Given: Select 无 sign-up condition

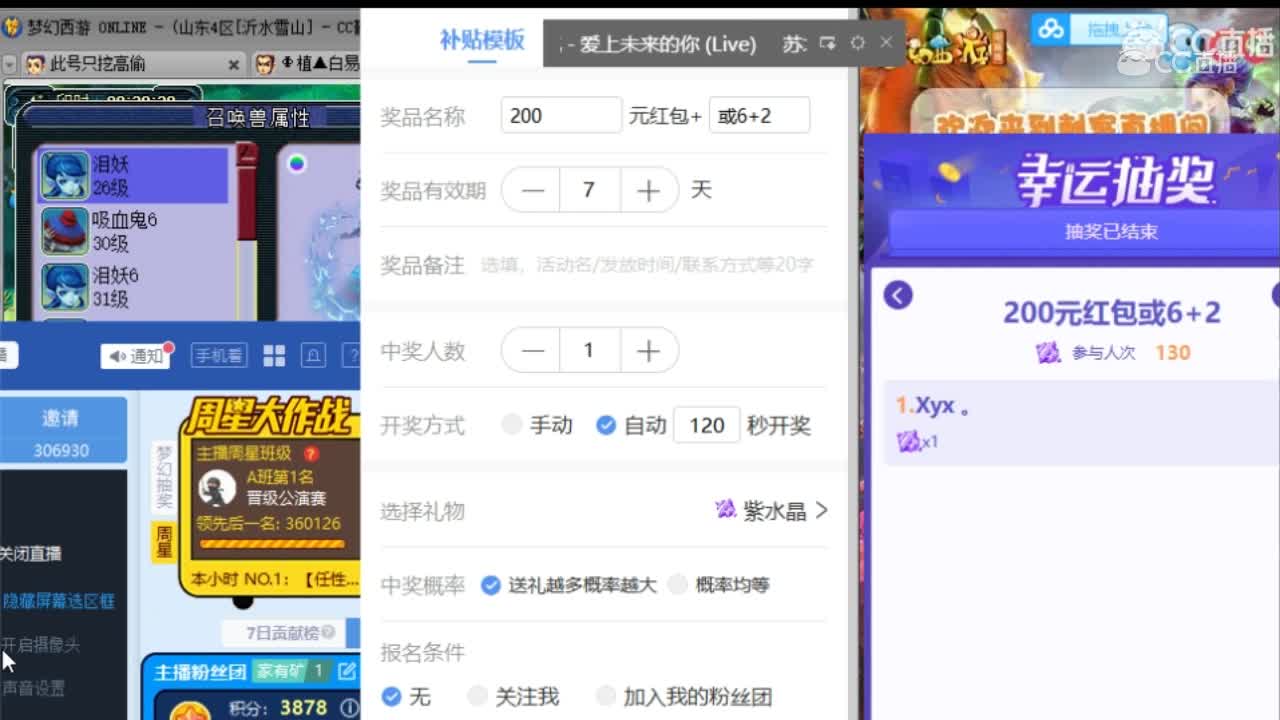Looking at the screenshot, I should point(406,696).
